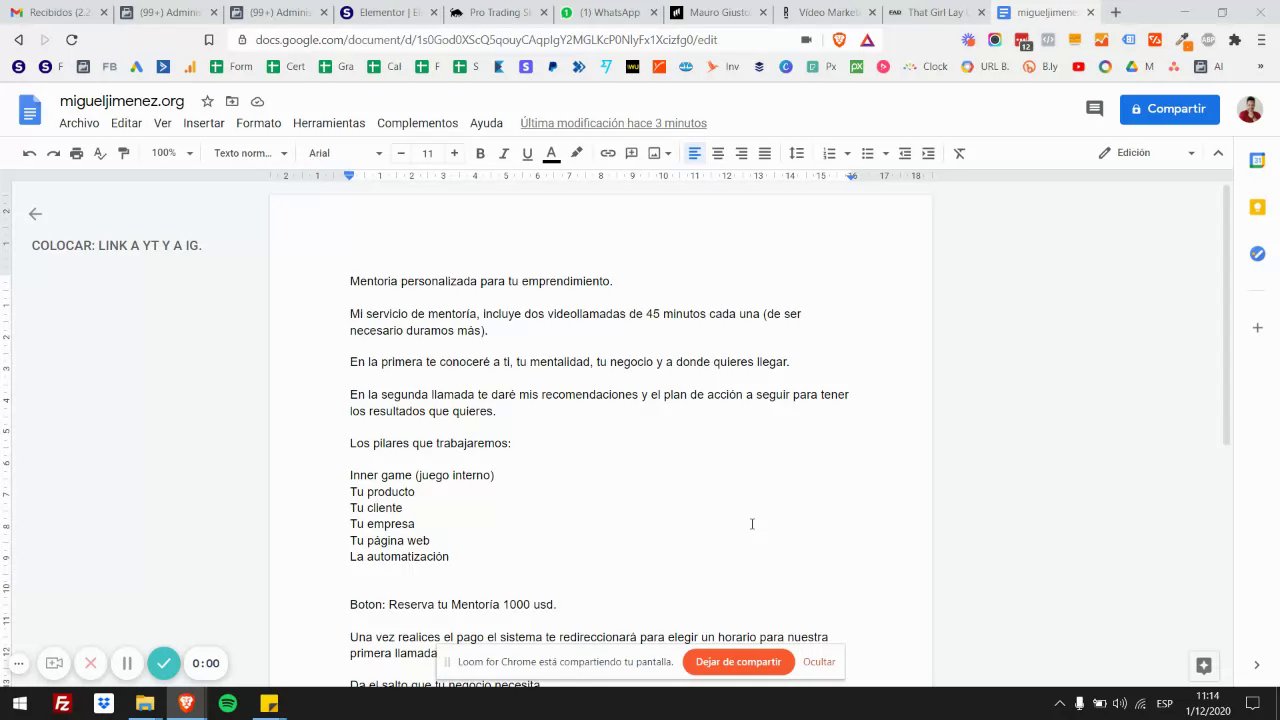Open the Ayuda menu
1280x720 pixels.
[486, 123]
